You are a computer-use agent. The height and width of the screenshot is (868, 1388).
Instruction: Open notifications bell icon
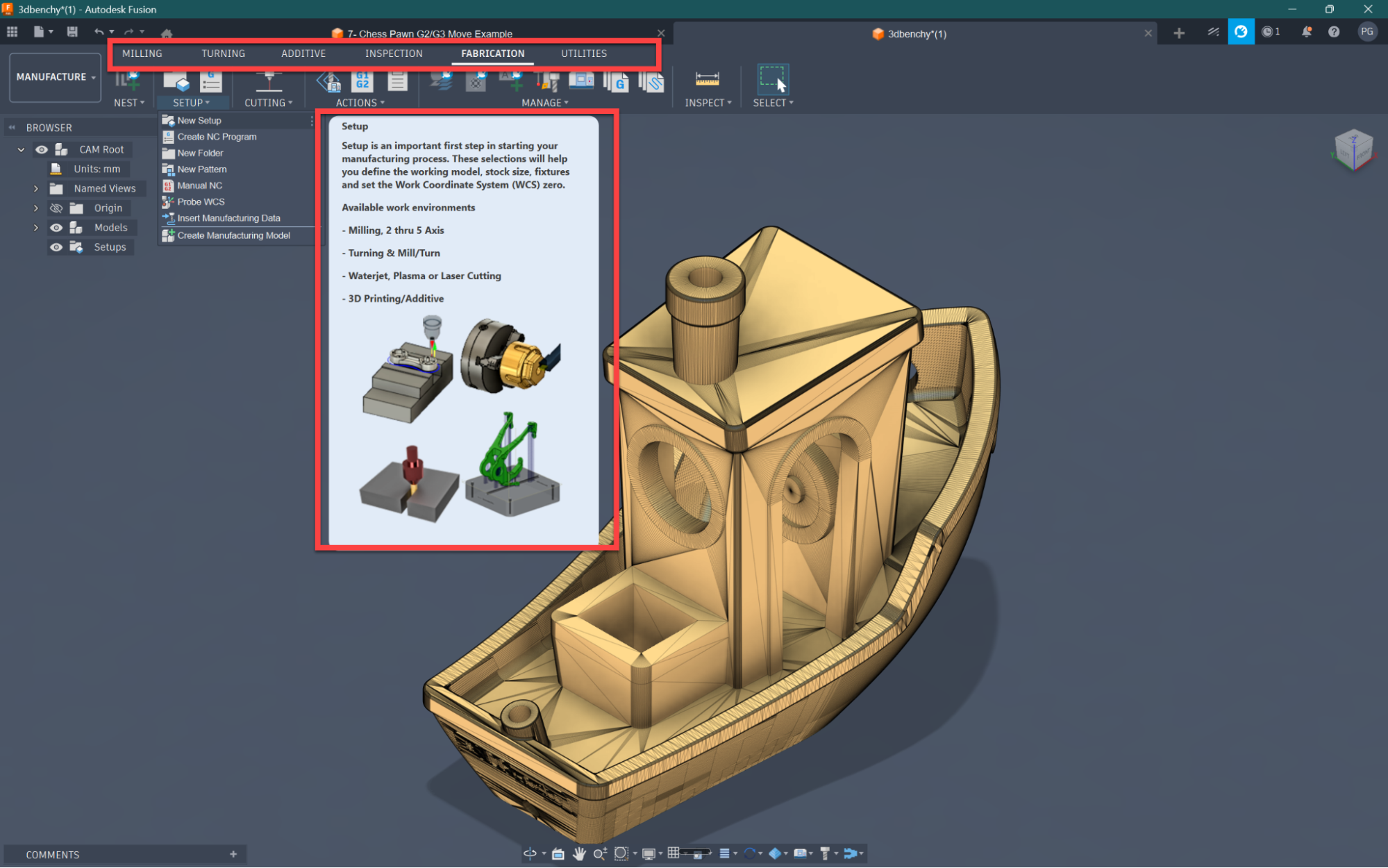1306,32
